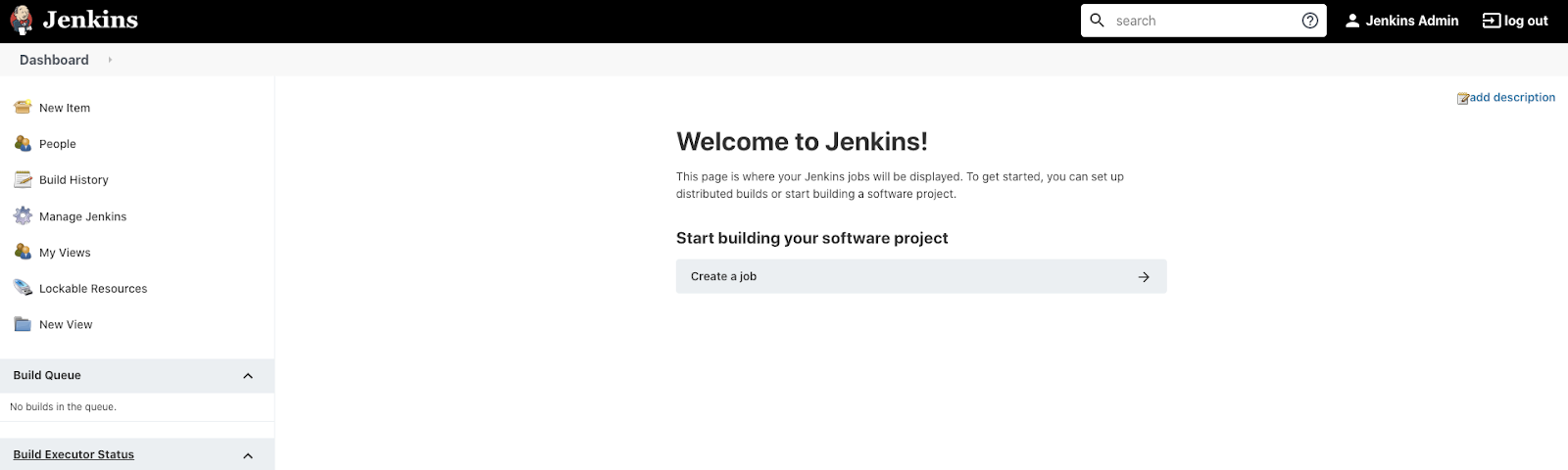Viewport: 1568px width, 470px height.
Task: Click the Build History notepad icon
Action: [x=23, y=179]
